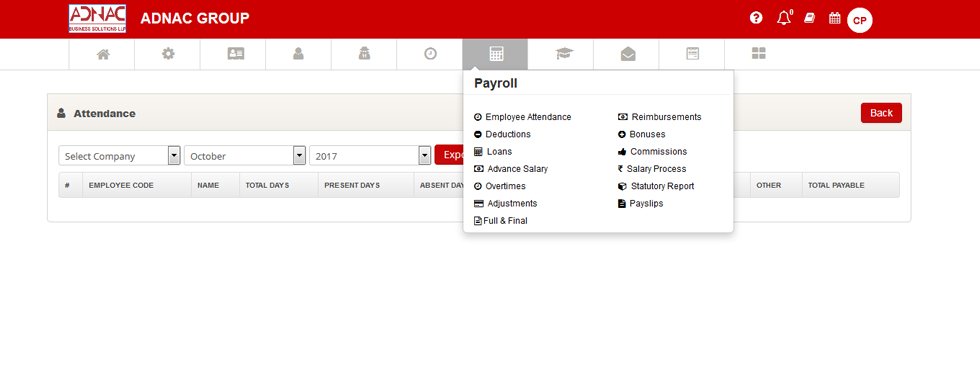Open the notifications bell icon
Image resolution: width=980 pixels, height=380 pixels.
click(x=784, y=18)
